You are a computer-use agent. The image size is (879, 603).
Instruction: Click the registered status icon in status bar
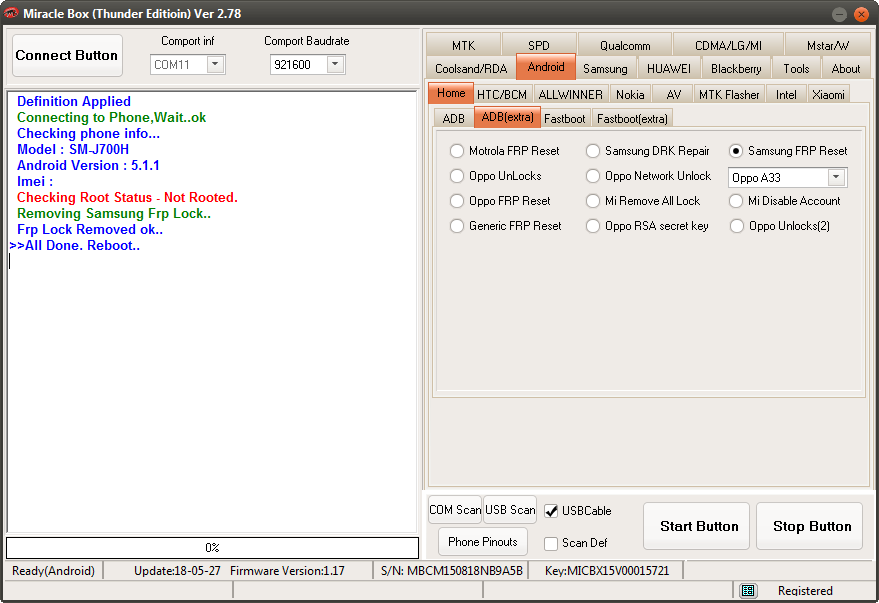[748, 590]
